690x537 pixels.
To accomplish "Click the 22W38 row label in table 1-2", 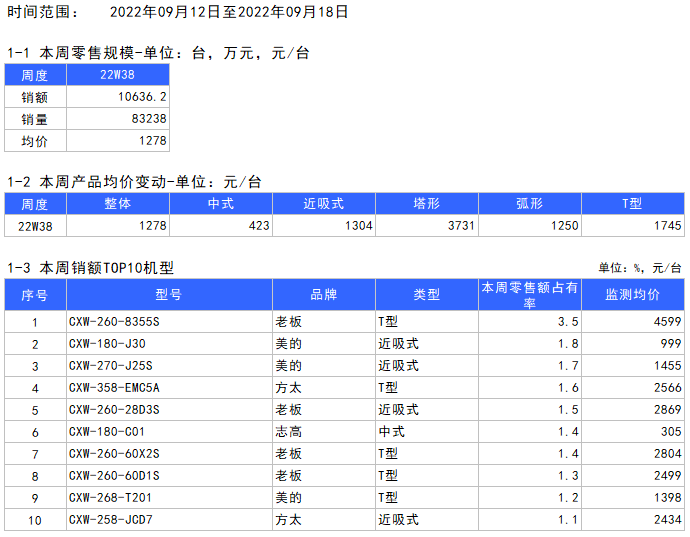I will [x=35, y=226].
